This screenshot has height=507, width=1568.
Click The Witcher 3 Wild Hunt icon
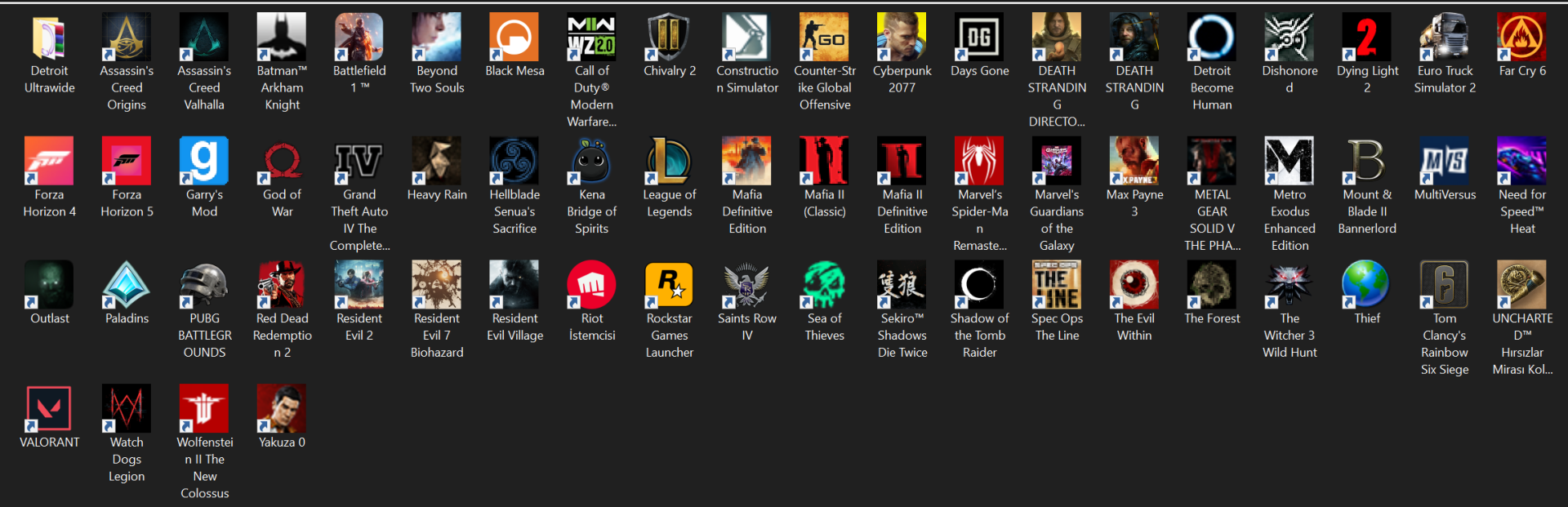pyautogui.click(x=1290, y=285)
